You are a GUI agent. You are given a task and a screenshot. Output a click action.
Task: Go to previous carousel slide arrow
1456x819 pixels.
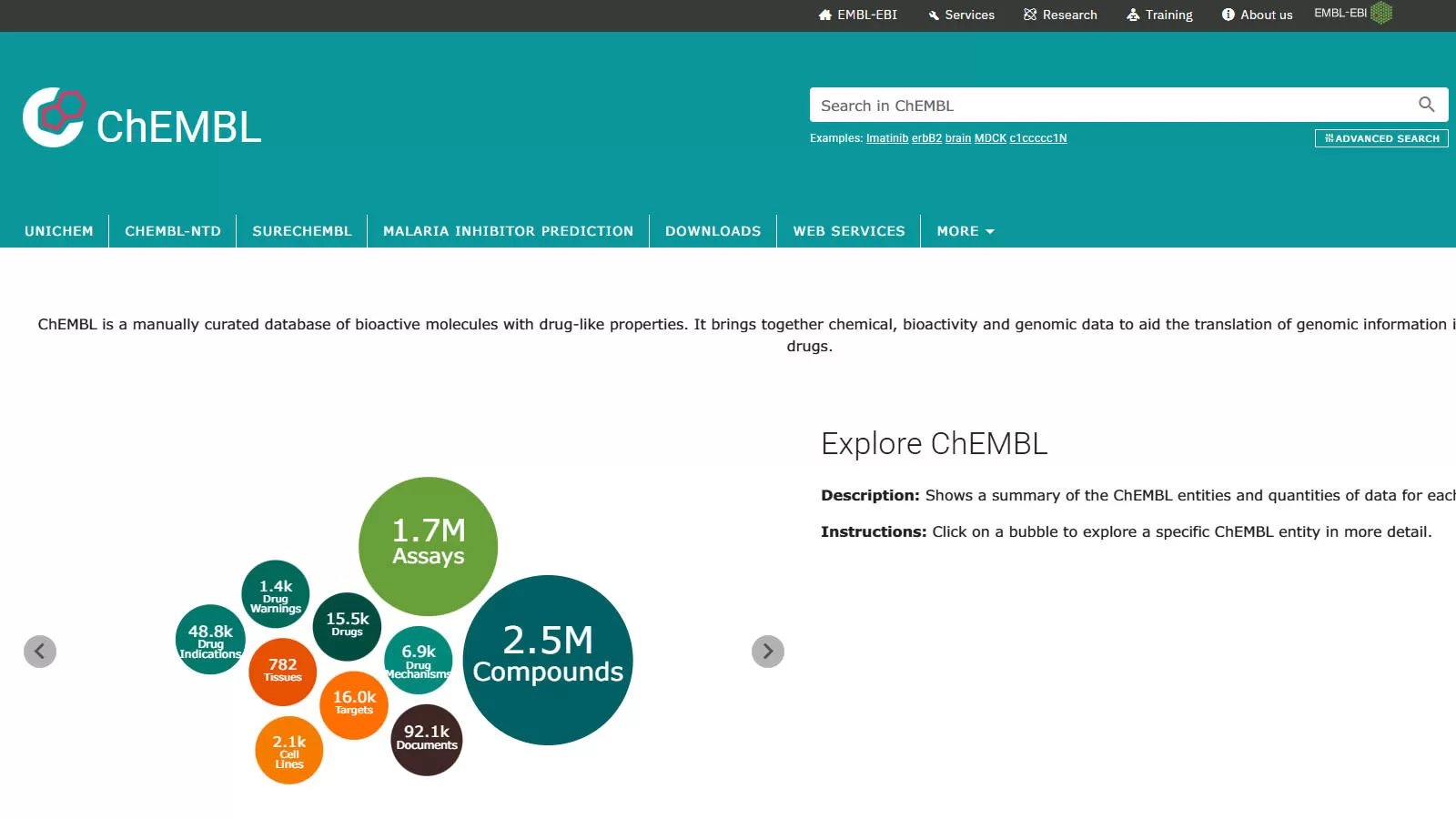[40, 652]
